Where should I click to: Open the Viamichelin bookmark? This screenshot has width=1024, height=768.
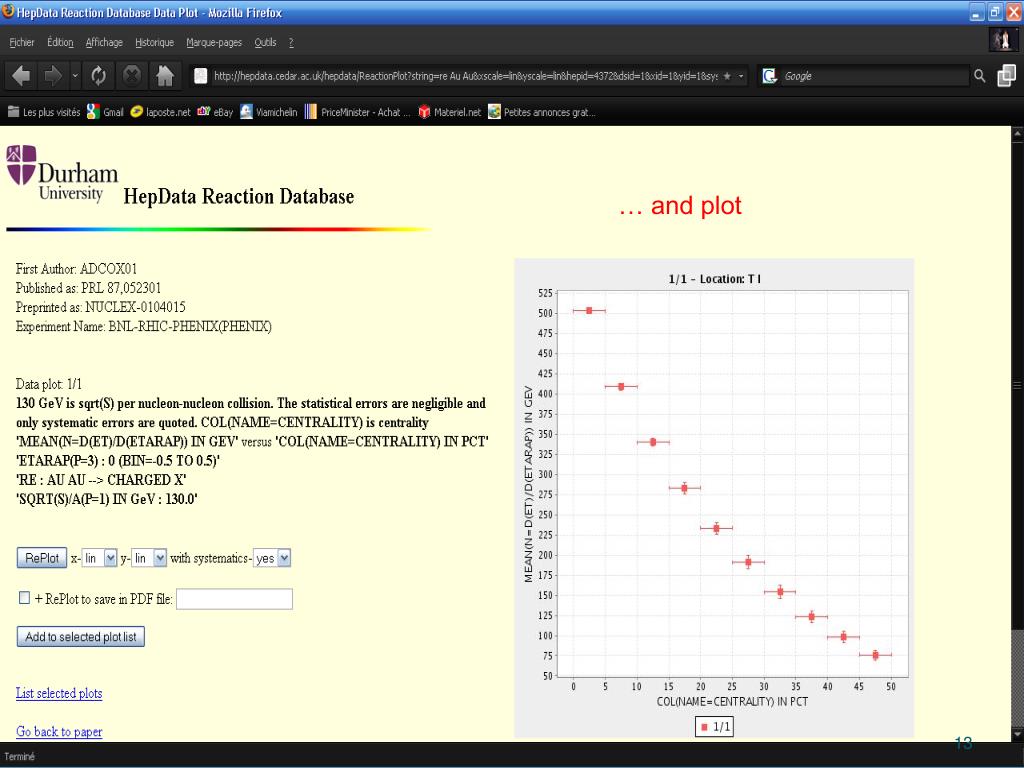click(x=268, y=112)
